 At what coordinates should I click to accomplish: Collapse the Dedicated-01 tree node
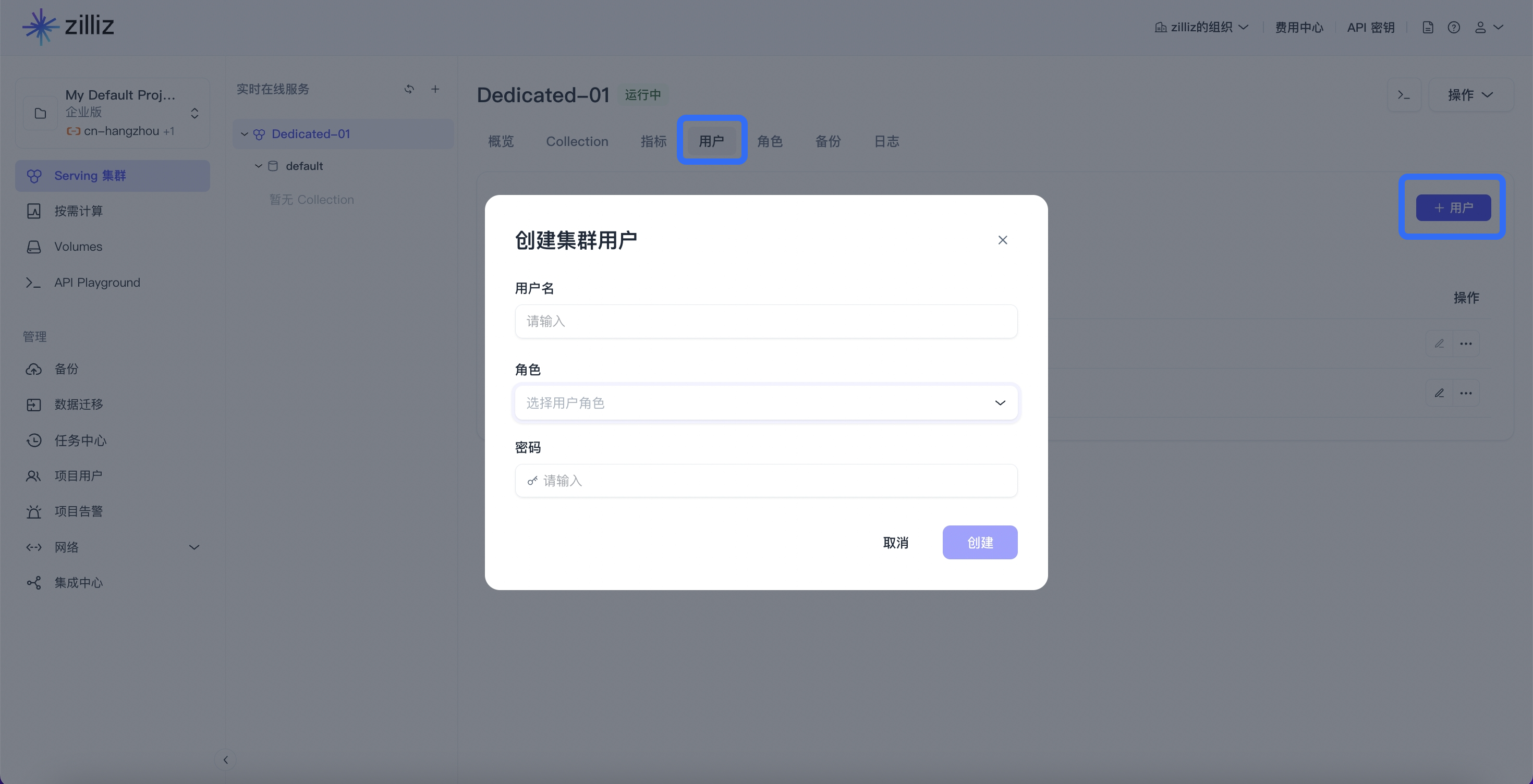tap(244, 134)
